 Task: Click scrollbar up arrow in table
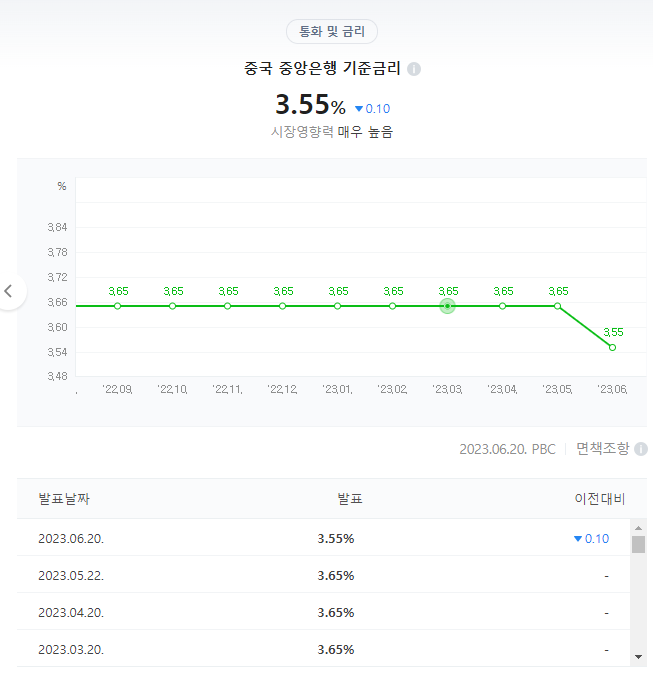638,528
